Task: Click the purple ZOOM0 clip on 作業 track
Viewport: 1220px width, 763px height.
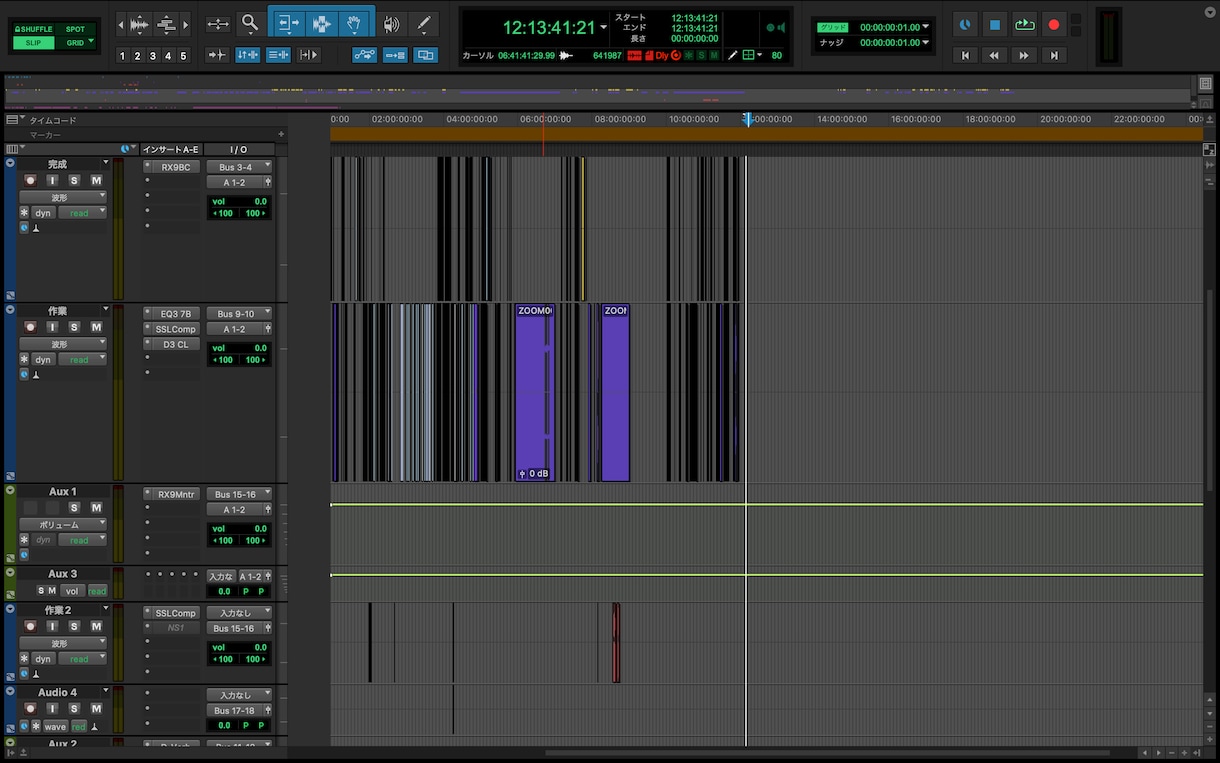Action: (x=535, y=392)
